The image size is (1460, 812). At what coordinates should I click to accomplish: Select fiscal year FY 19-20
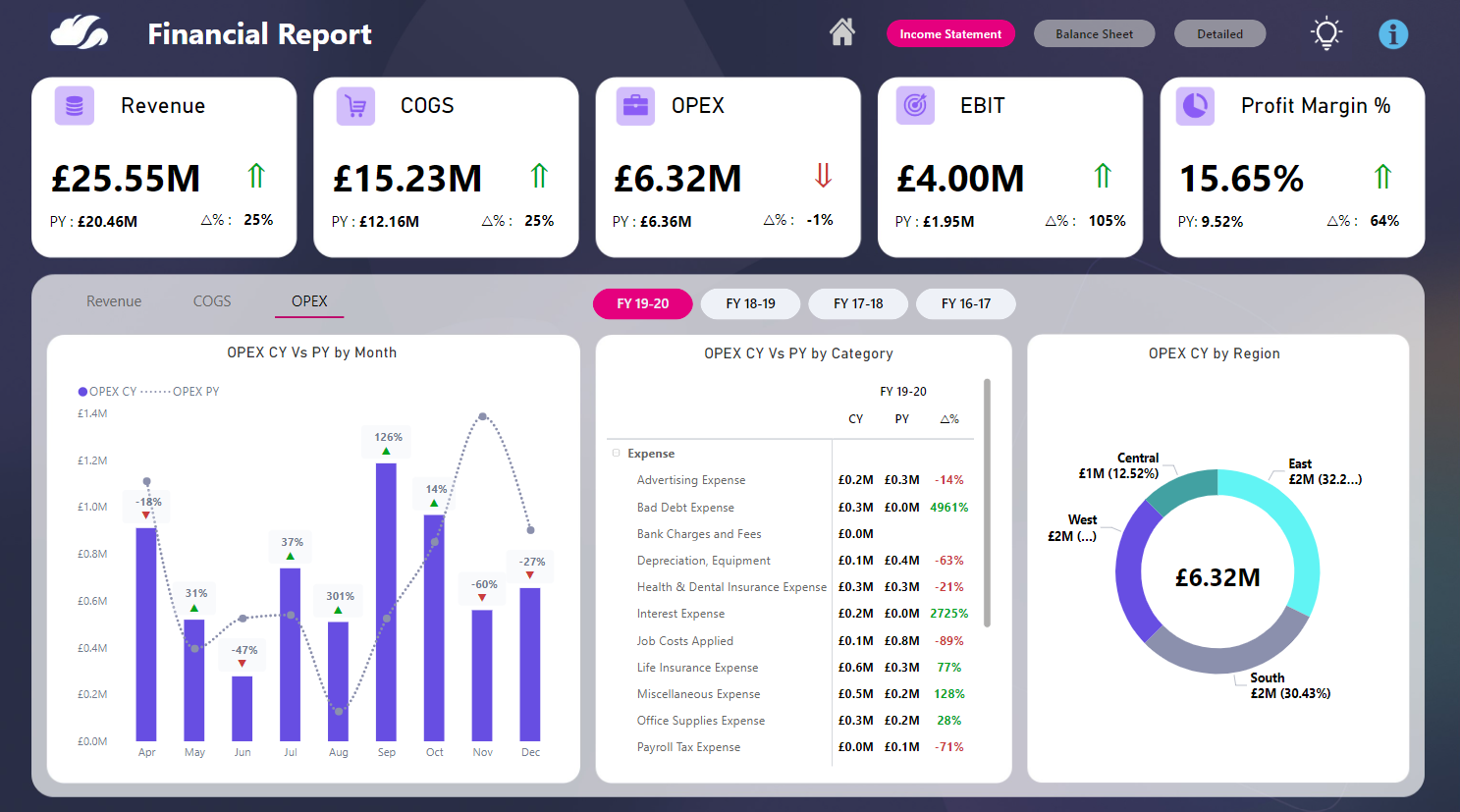pos(643,303)
